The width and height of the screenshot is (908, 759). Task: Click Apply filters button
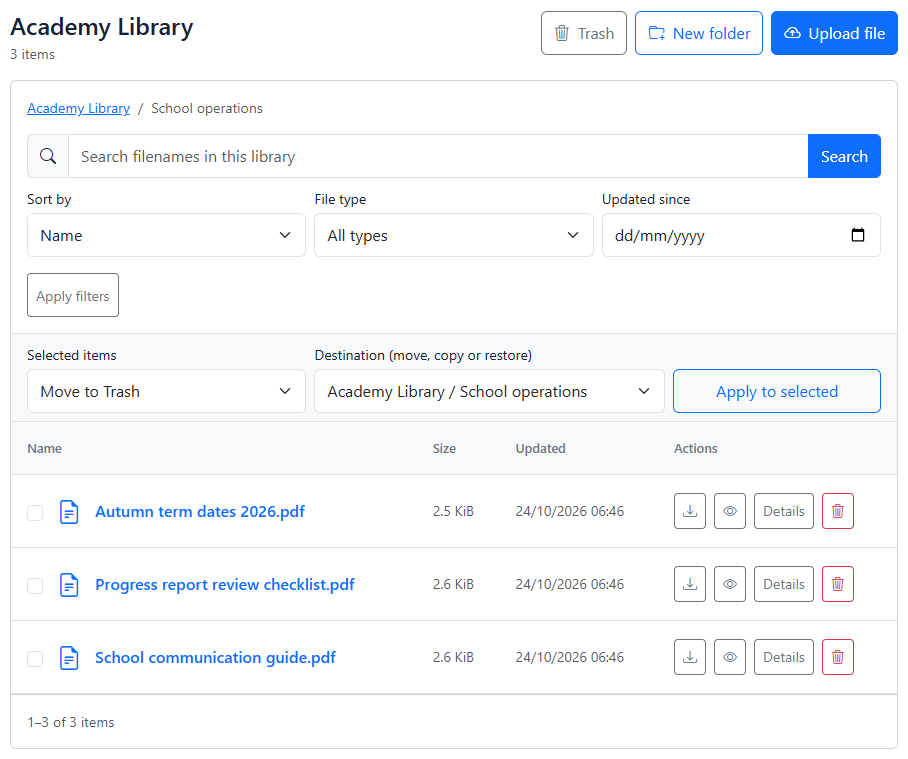coord(73,295)
